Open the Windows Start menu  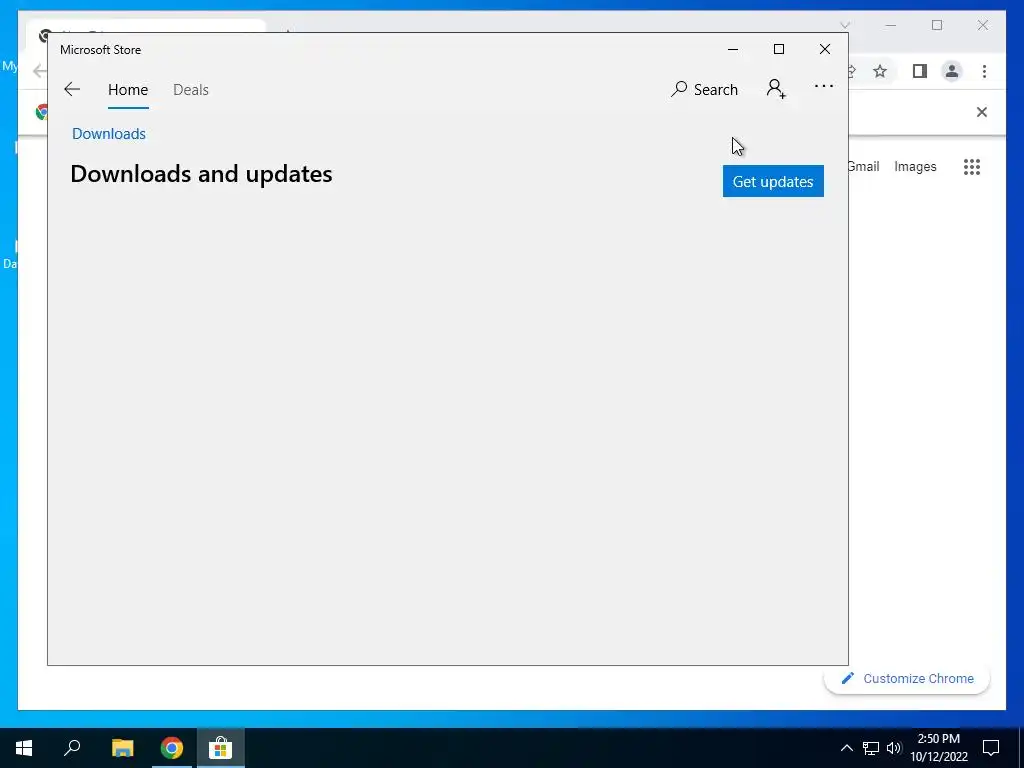click(24, 748)
